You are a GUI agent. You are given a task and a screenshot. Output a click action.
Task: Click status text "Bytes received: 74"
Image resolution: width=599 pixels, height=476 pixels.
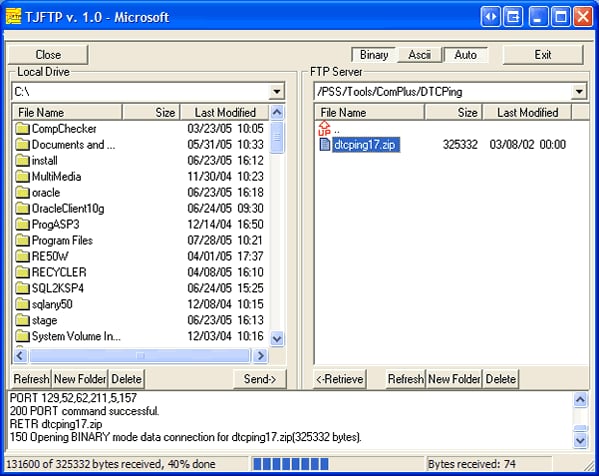472,464
